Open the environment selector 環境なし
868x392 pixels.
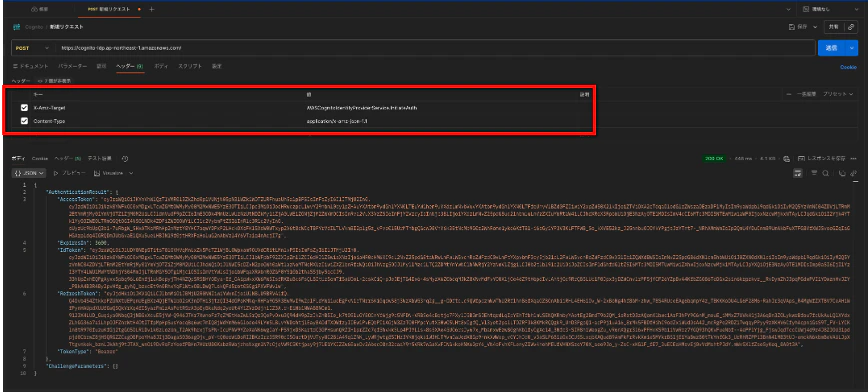point(830,9)
